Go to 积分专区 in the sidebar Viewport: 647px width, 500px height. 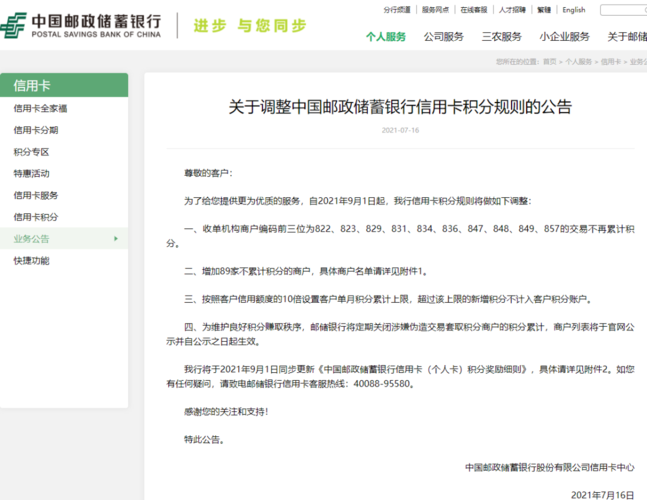[31, 152]
